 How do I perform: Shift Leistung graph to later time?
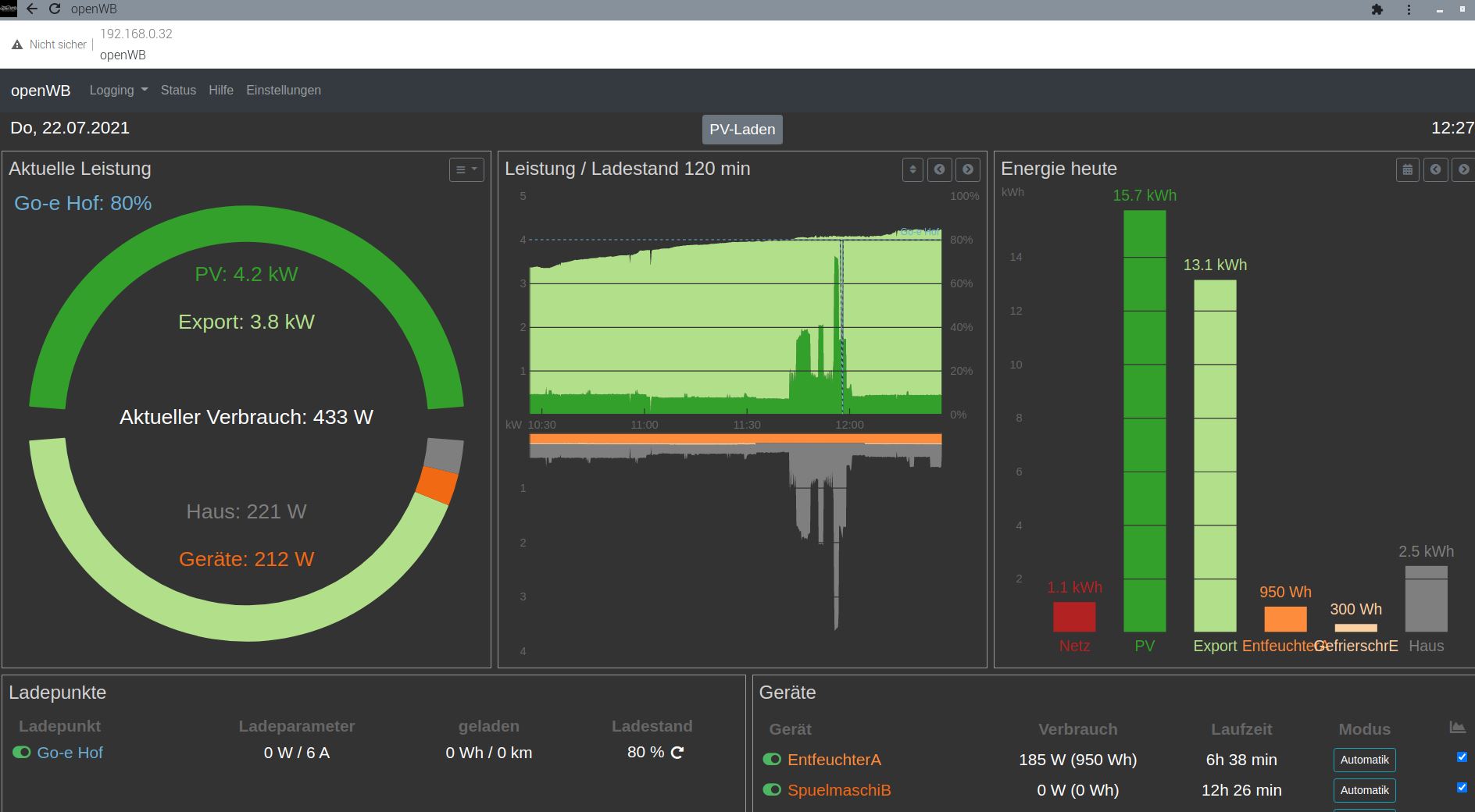967,169
